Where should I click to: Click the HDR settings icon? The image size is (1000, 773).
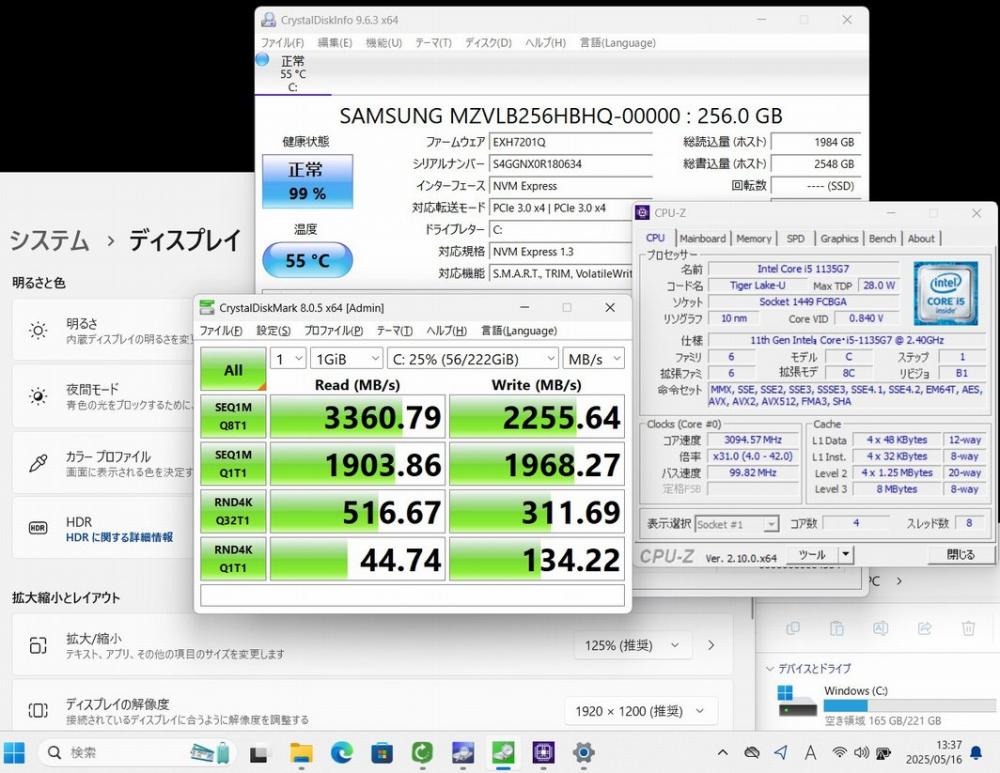38,528
